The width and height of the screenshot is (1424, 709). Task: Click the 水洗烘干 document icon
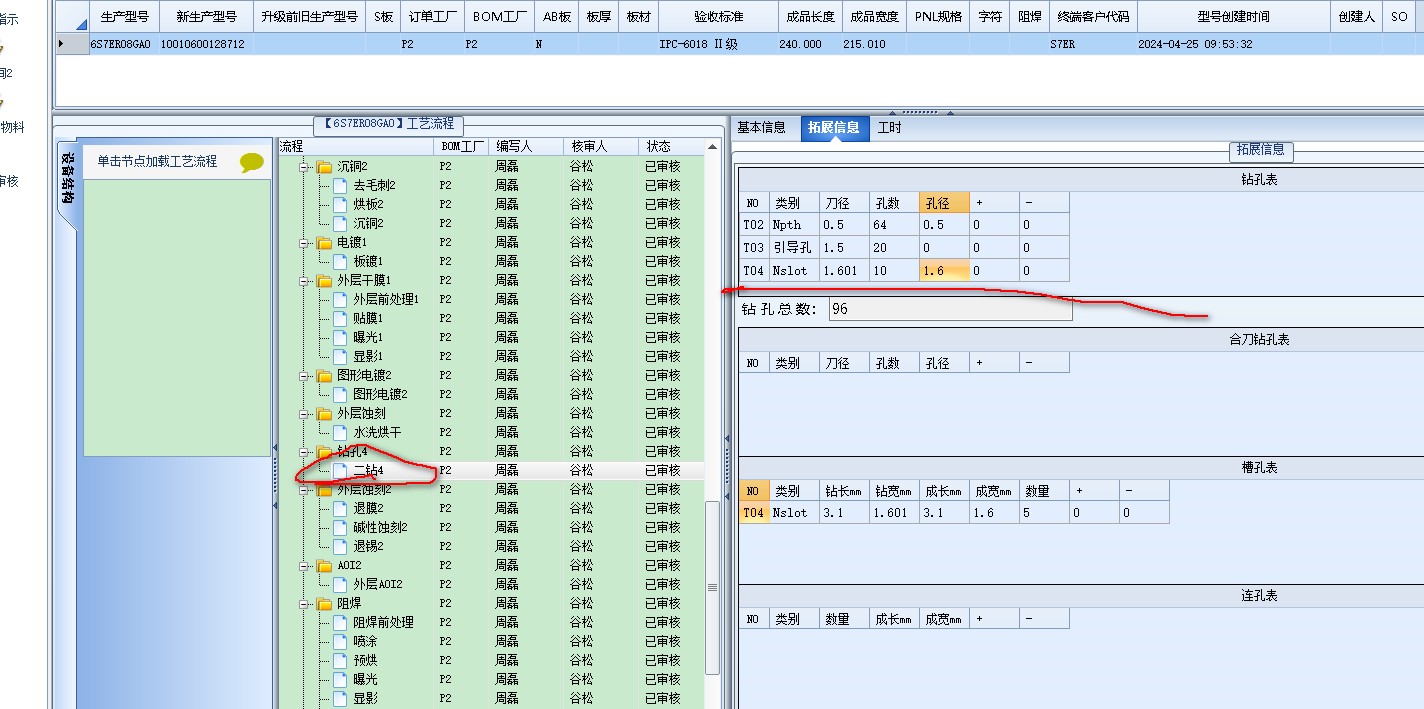pos(341,433)
